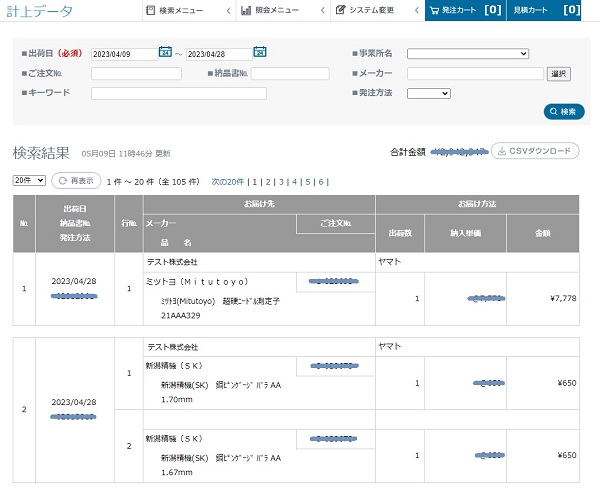Focus the キーワード input field
This screenshot has height=489, width=600.
point(178,93)
